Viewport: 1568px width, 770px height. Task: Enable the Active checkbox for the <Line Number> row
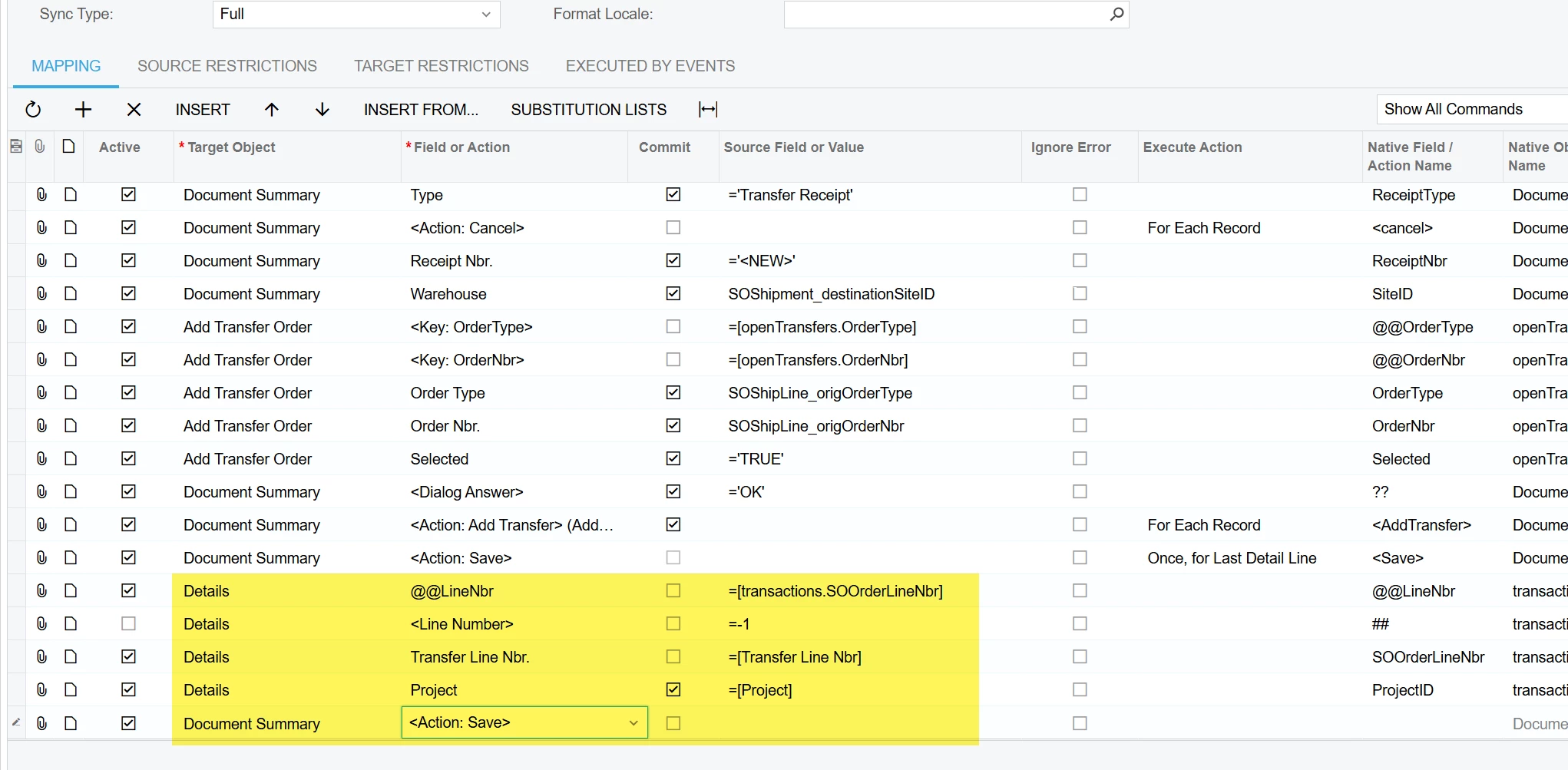pos(128,624)
